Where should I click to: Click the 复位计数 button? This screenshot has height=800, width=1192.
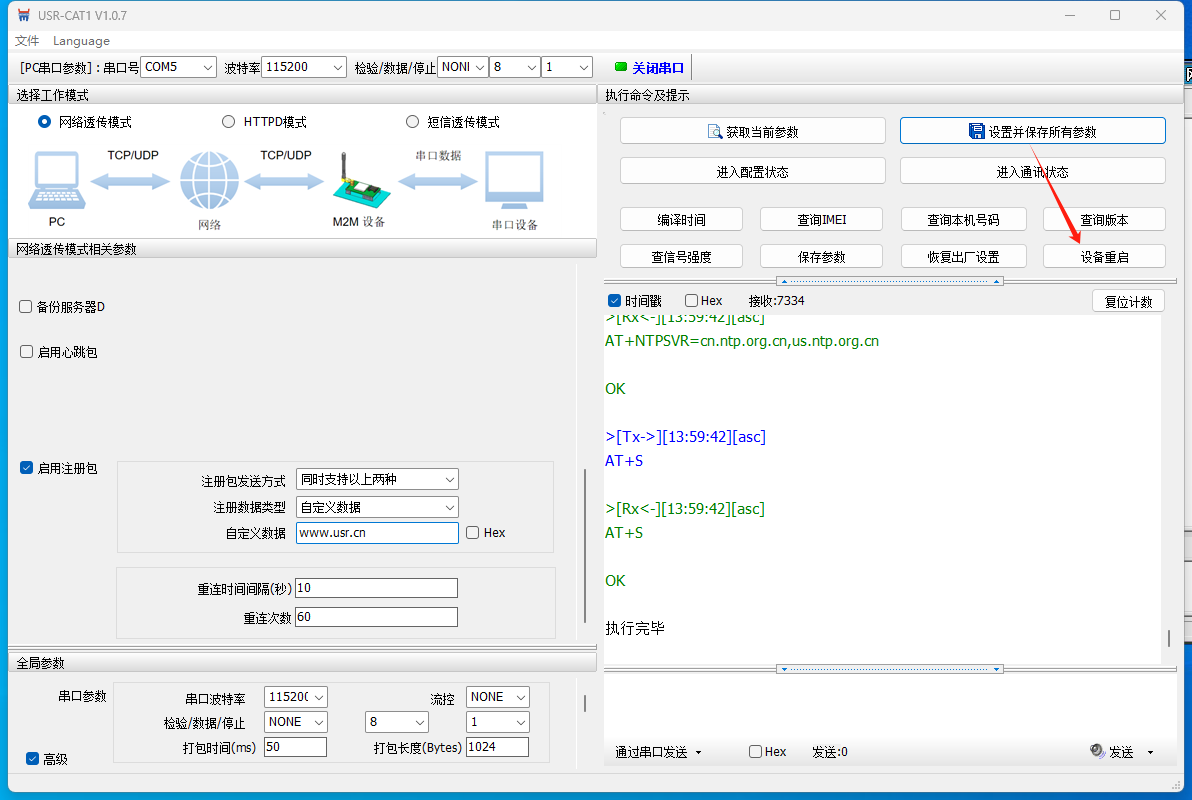pos(1128,302)
